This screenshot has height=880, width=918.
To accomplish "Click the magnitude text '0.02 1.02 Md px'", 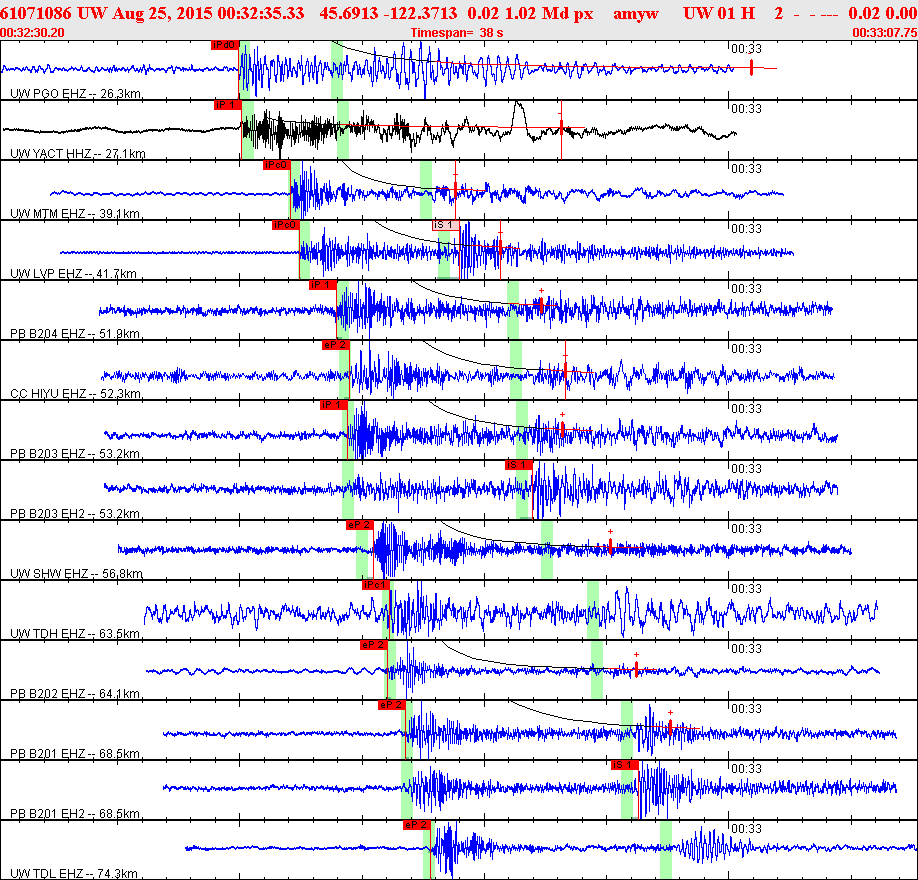I will coord(530,13).
